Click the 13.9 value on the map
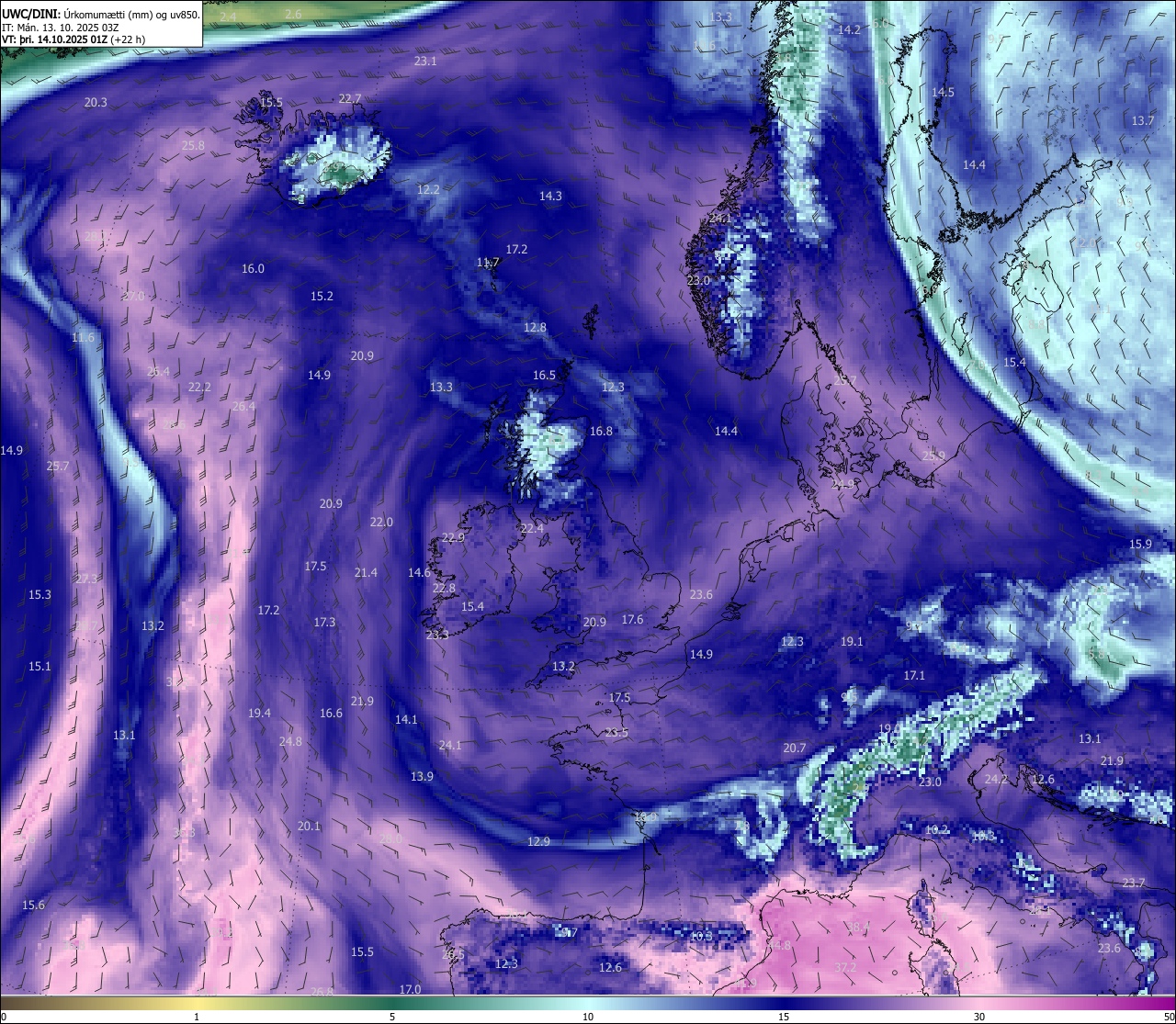 pos(422,776)
